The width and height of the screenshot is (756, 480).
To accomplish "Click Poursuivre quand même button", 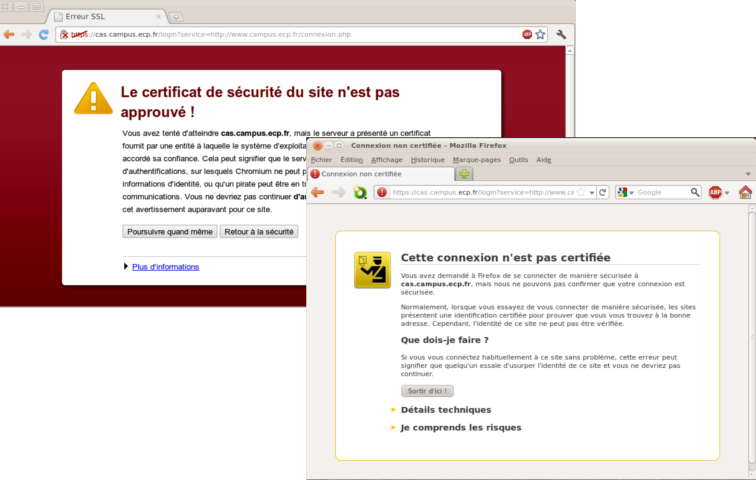I will 170,232.
